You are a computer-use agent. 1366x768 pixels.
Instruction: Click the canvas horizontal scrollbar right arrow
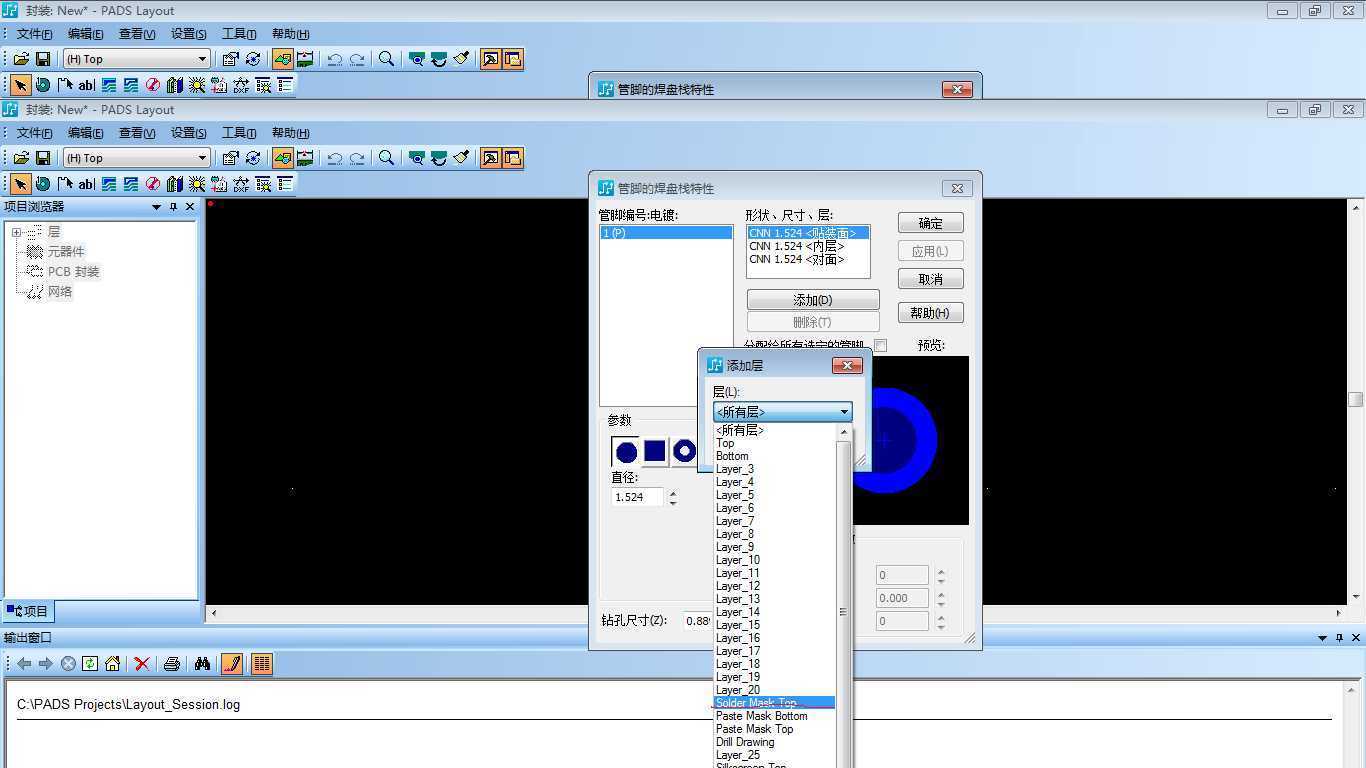pyautogui.click(x=1340, y=613)
